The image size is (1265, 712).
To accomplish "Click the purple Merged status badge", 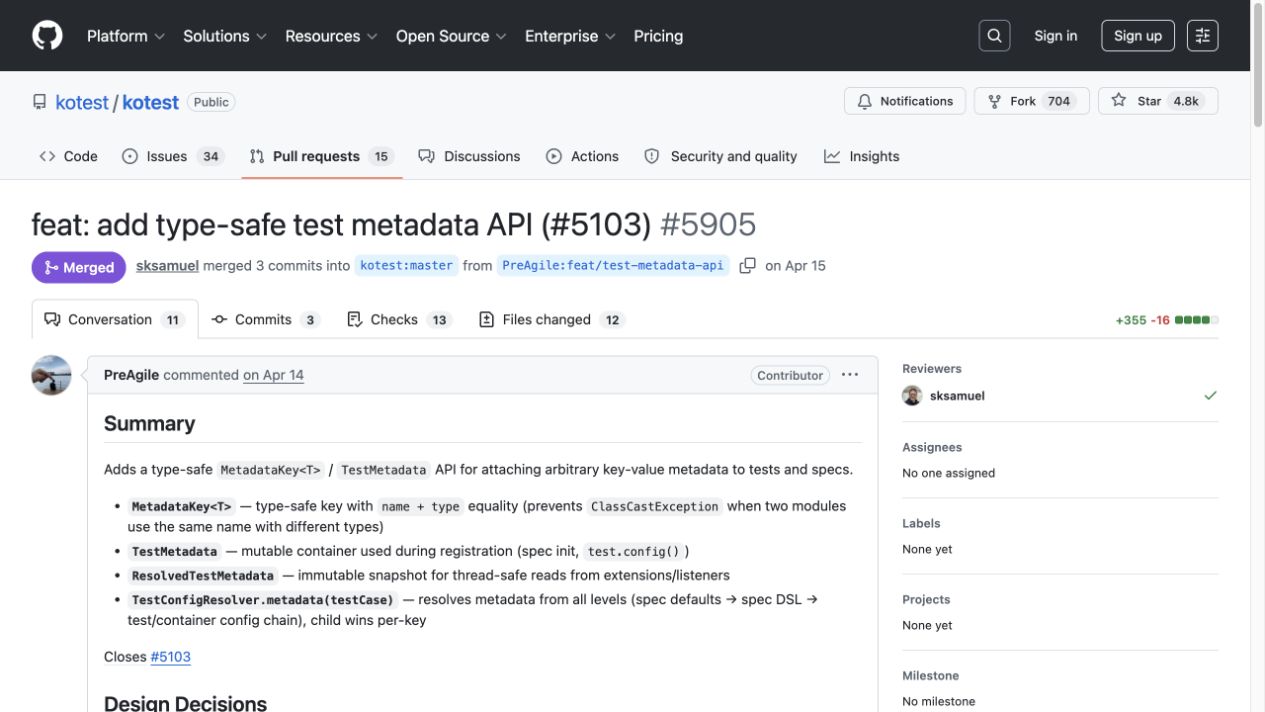I will pyautogui.click(x=79, y=267).
